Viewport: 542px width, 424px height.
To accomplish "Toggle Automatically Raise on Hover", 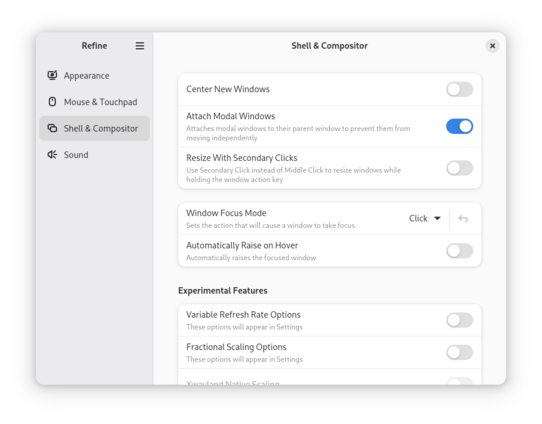I will [459, 251].
